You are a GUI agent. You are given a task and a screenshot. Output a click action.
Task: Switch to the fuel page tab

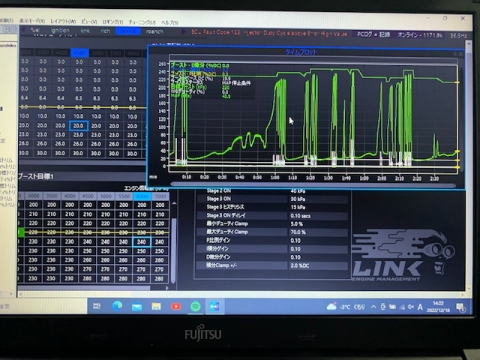tap(35, 30)
